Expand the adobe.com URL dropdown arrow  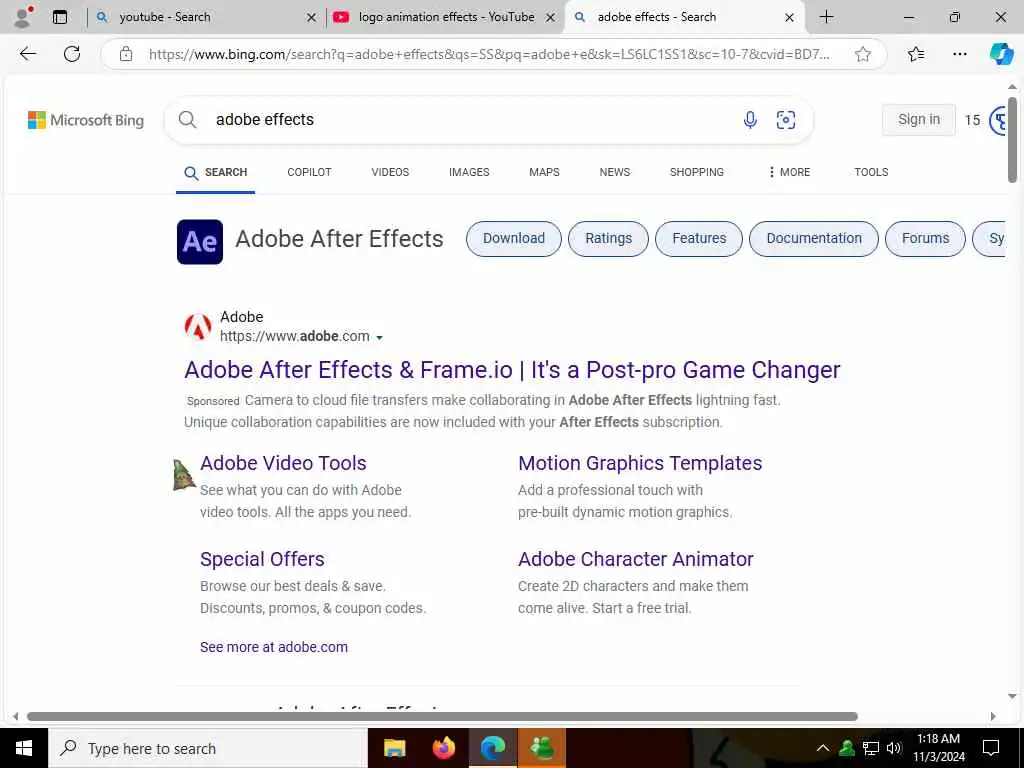coord(379,338)
